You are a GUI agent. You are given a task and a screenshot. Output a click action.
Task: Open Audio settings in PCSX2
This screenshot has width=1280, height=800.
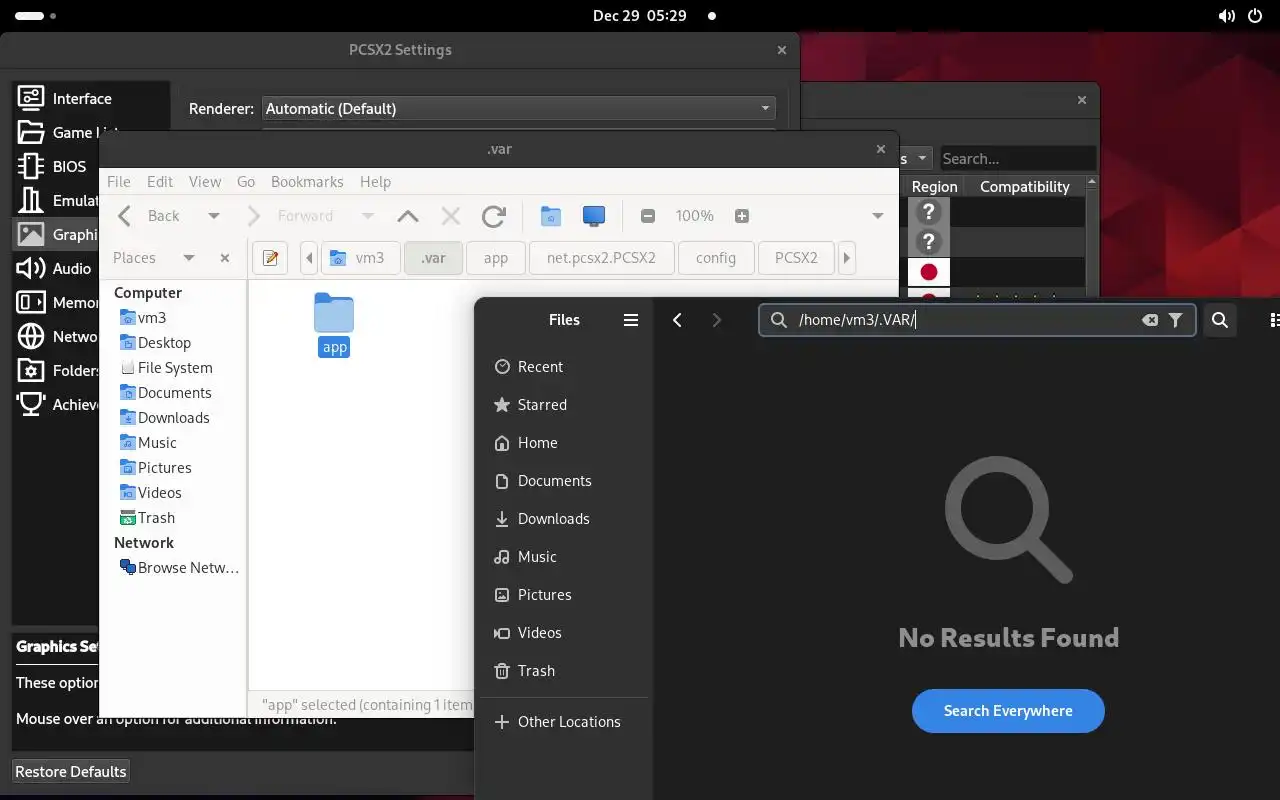[55, 268]
